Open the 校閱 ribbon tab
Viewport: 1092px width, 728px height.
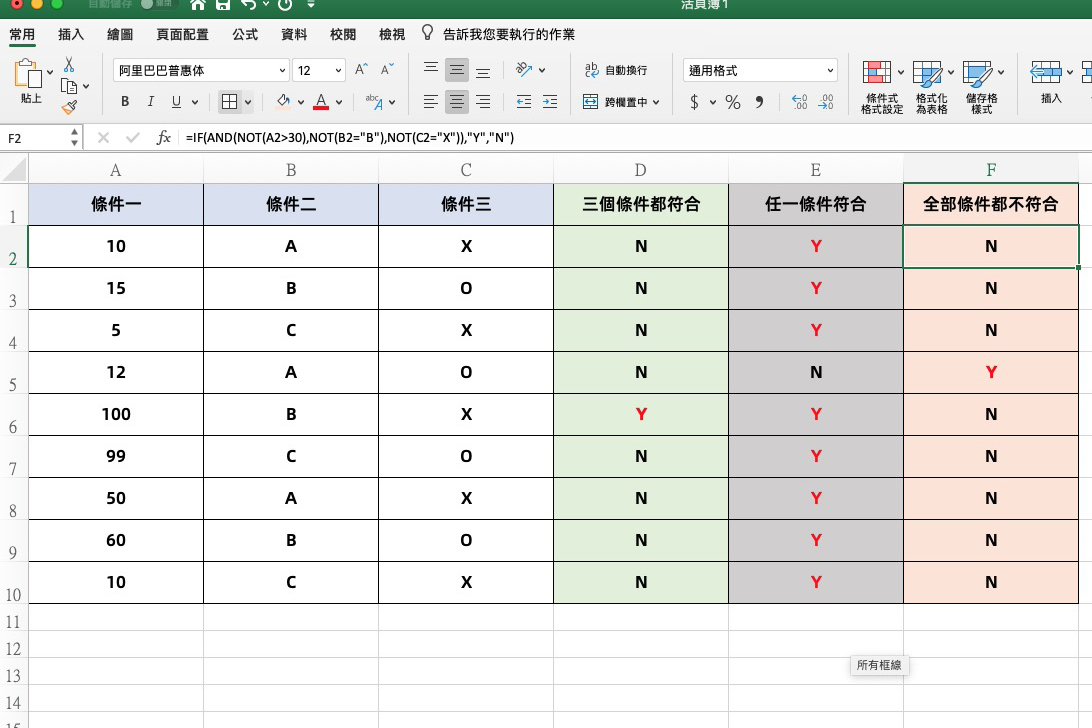(343, 33)
